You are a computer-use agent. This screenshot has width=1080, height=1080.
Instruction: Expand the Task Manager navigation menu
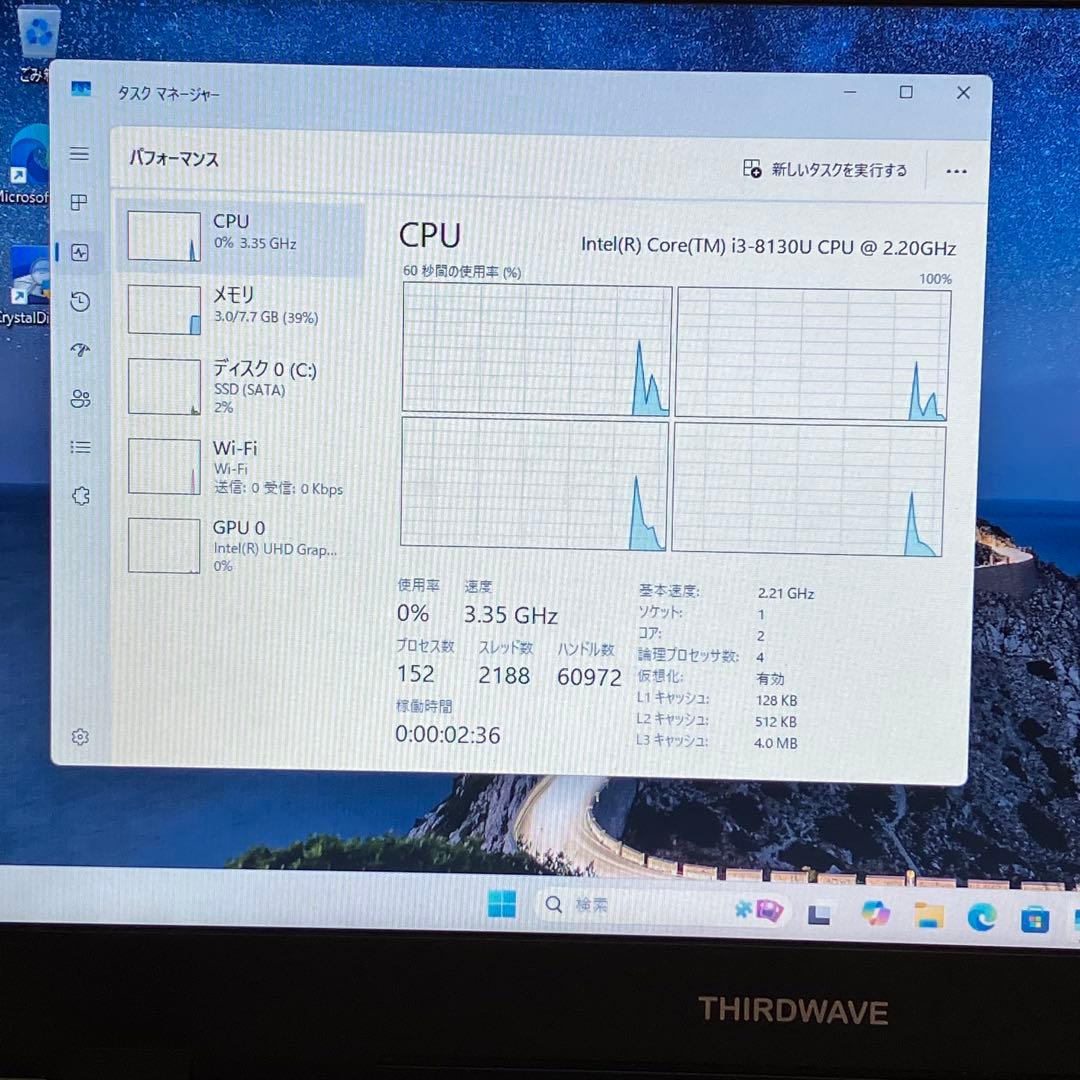pos(79,153)
